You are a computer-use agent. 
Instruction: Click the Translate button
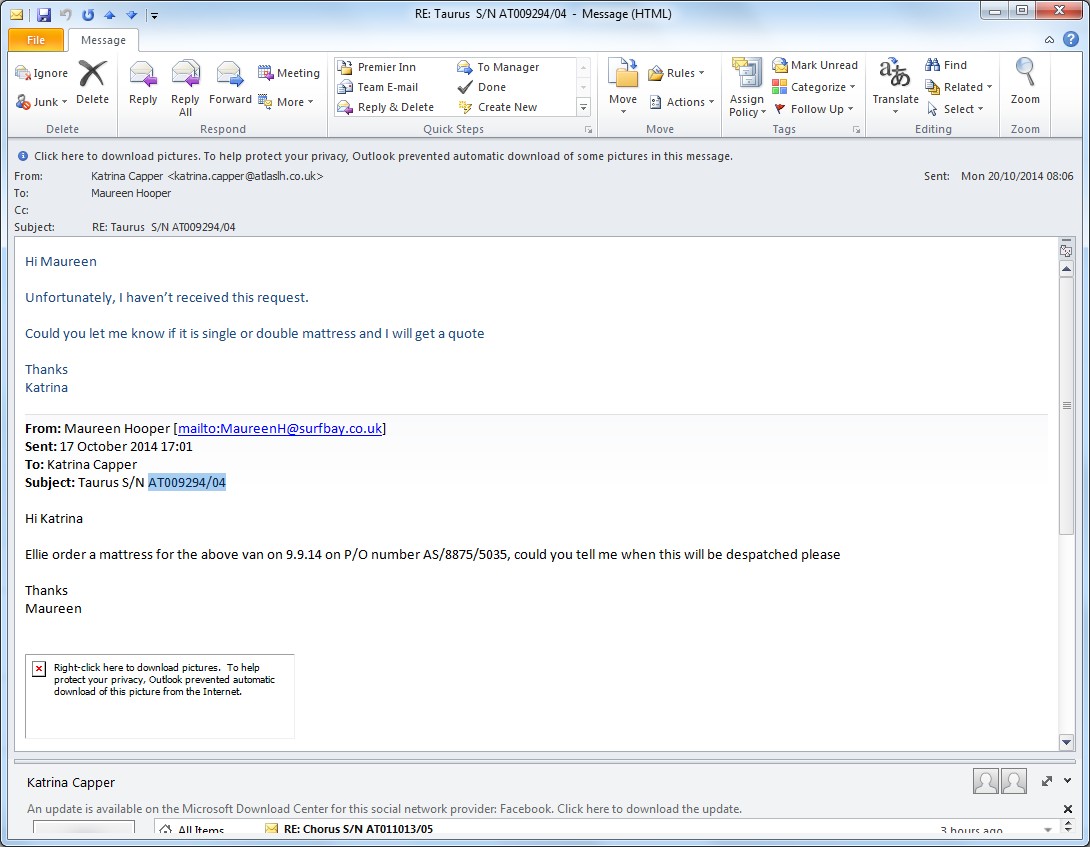point(895,86)
